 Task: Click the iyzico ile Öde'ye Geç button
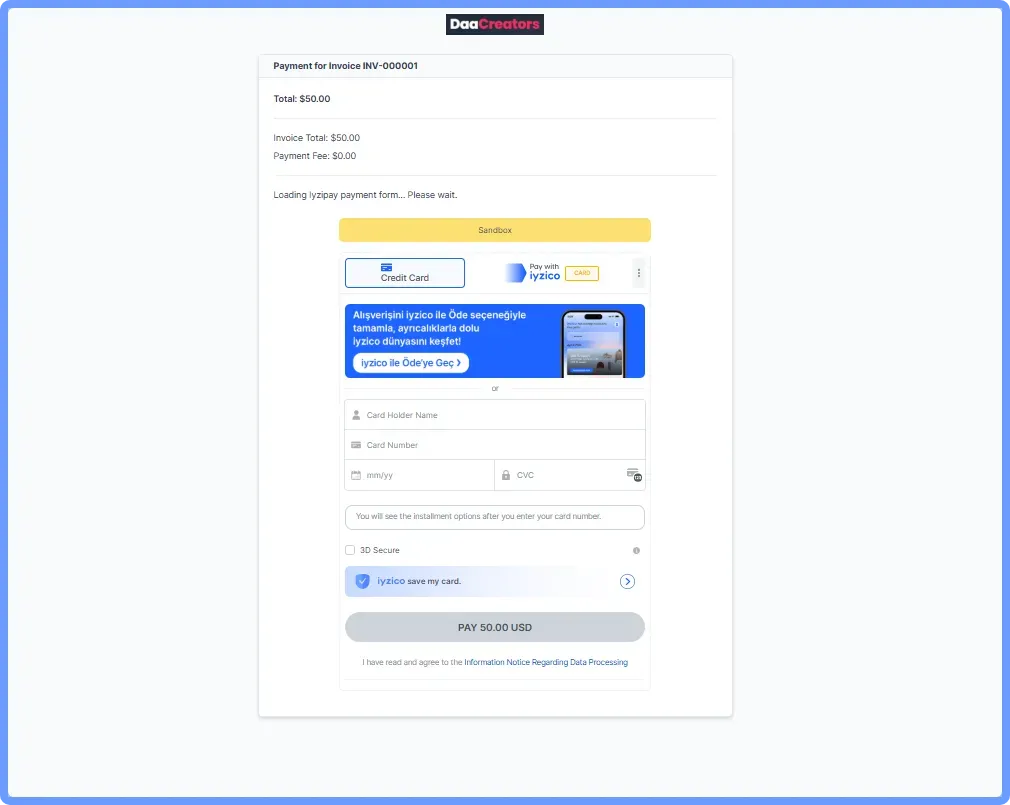[x=411, y=363]
